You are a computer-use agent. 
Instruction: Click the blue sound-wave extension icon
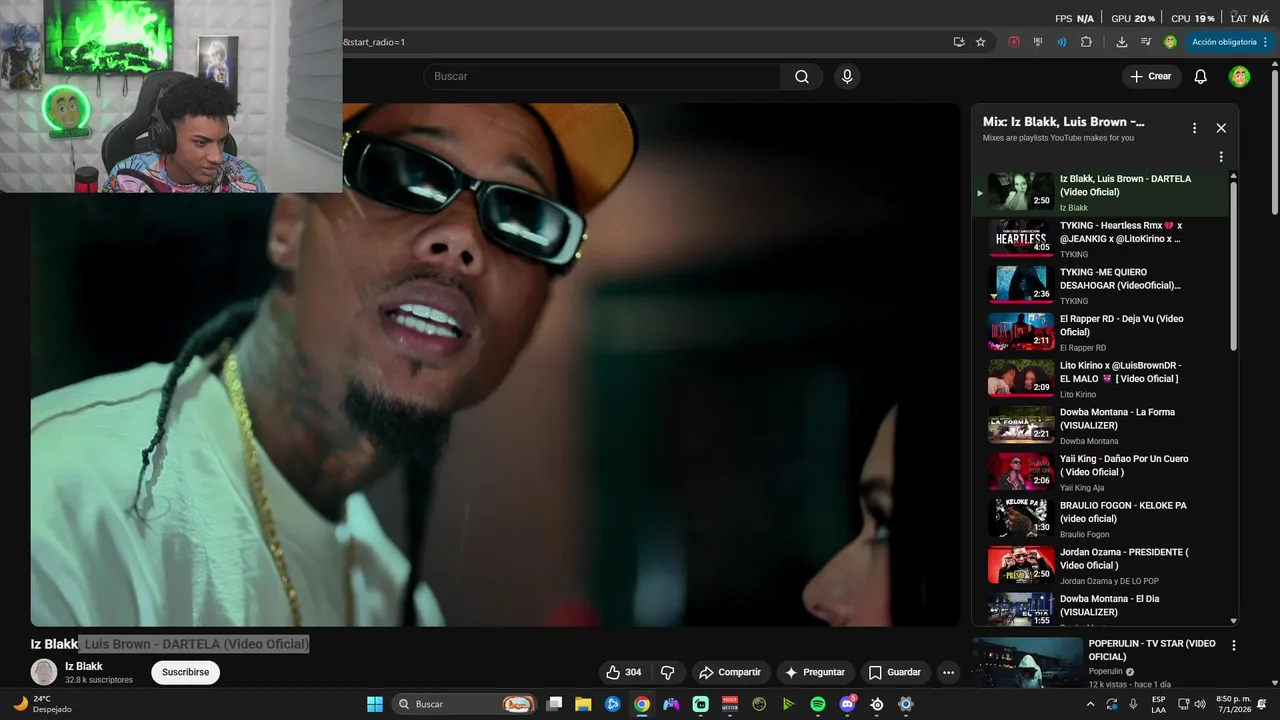click(x=1062, y=42)
